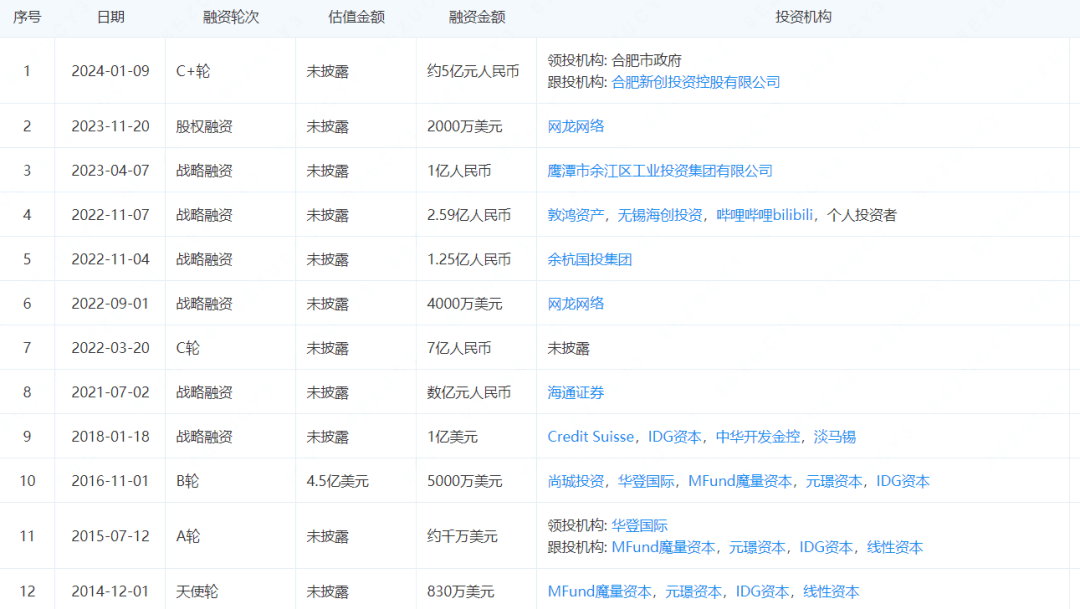The width and height of the screenshot is (1080, 609).
Task: Select the date 2016-11-01
Action: [110, 481]
